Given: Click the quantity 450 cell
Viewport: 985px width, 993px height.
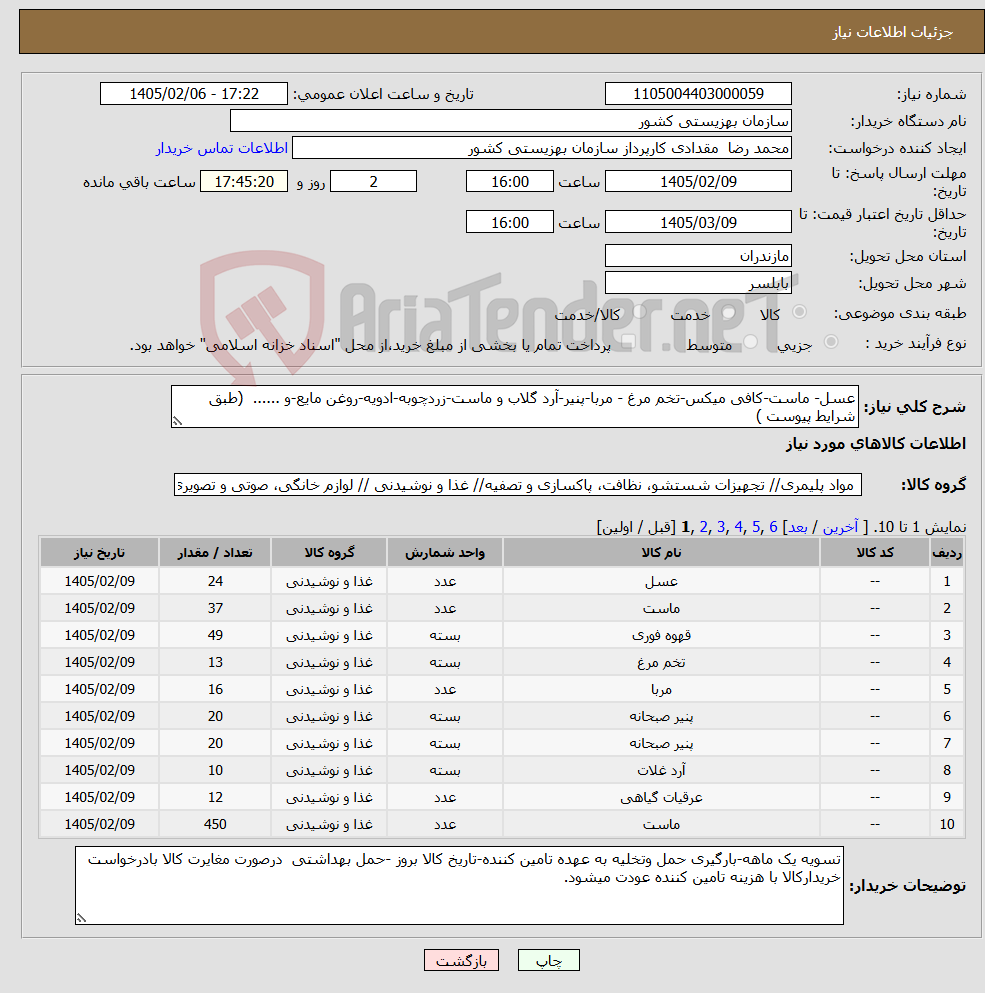Looking at the screenshot, I should tap(215, 824).
